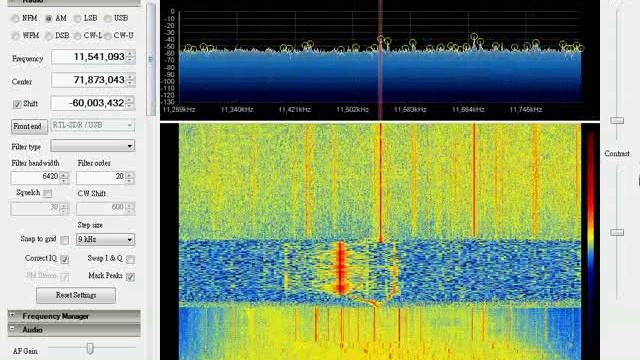Click the Filter bandwidth field
Screen dimensions: 640x360
[36, 177]
